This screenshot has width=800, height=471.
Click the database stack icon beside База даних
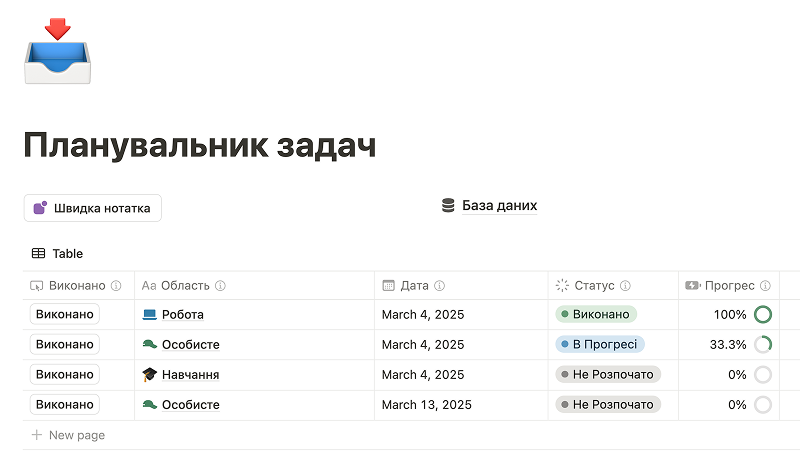coord(448,205)
